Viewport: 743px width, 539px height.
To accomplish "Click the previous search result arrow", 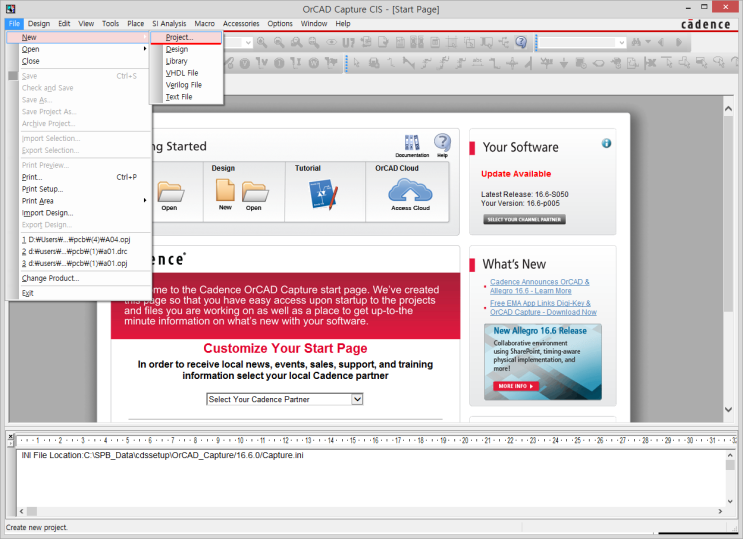I will click(661, 43).
